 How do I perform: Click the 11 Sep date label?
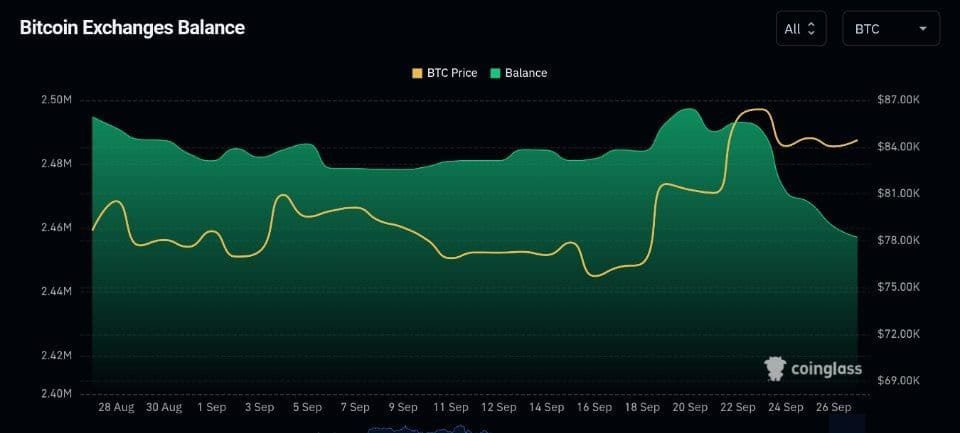pos(450,407)
